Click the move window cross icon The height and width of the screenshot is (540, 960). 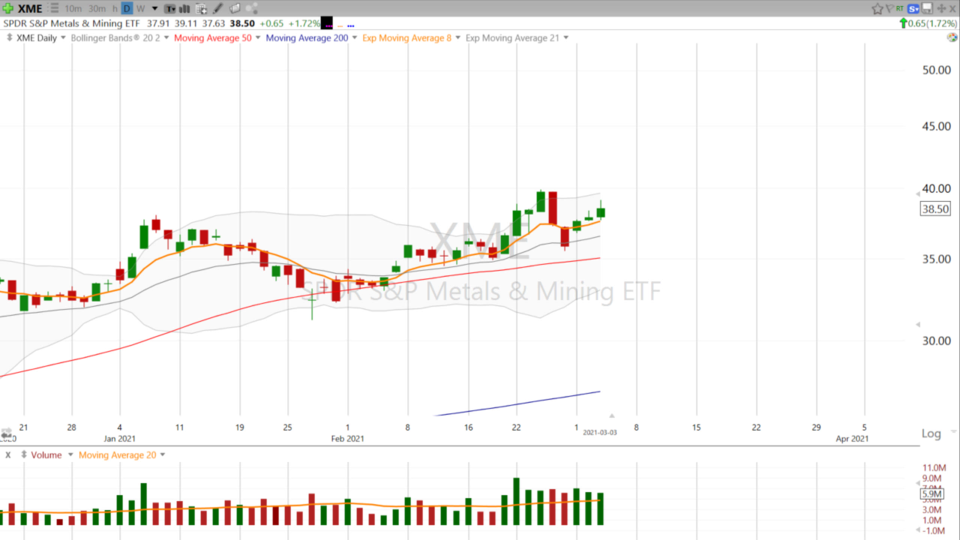pos(942,9)
